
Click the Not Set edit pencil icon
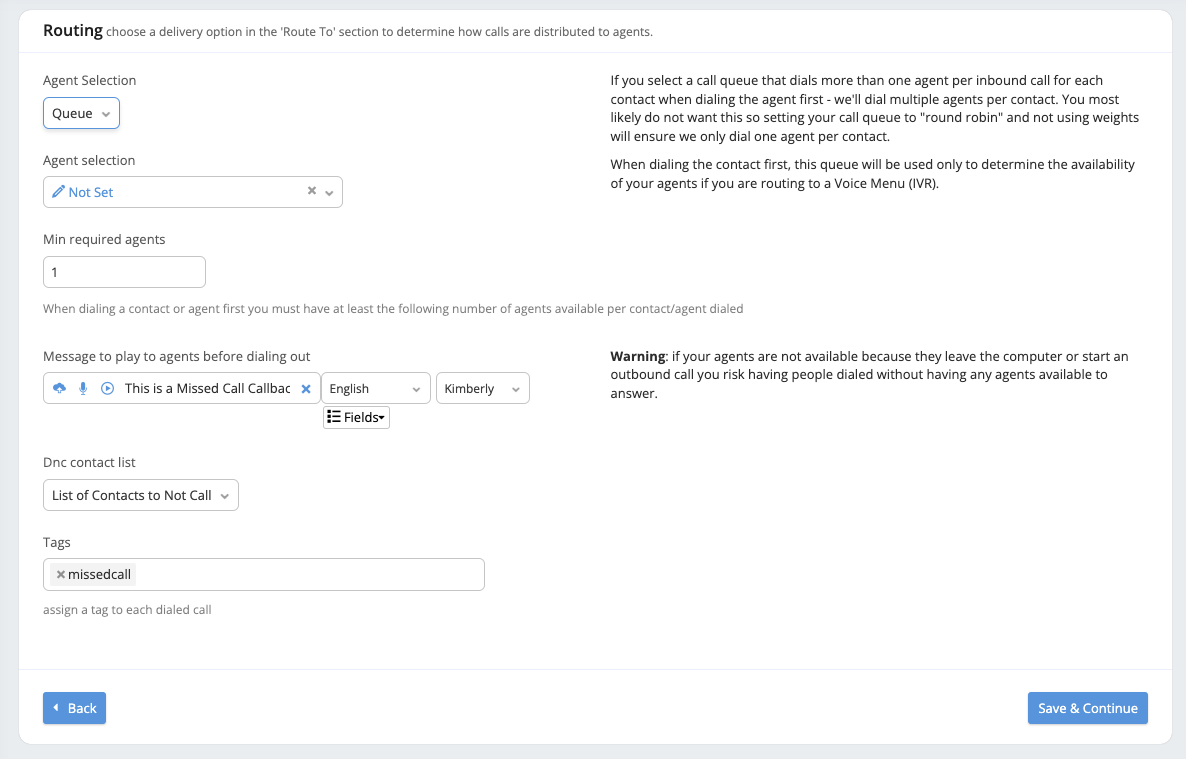click(58, 192)
